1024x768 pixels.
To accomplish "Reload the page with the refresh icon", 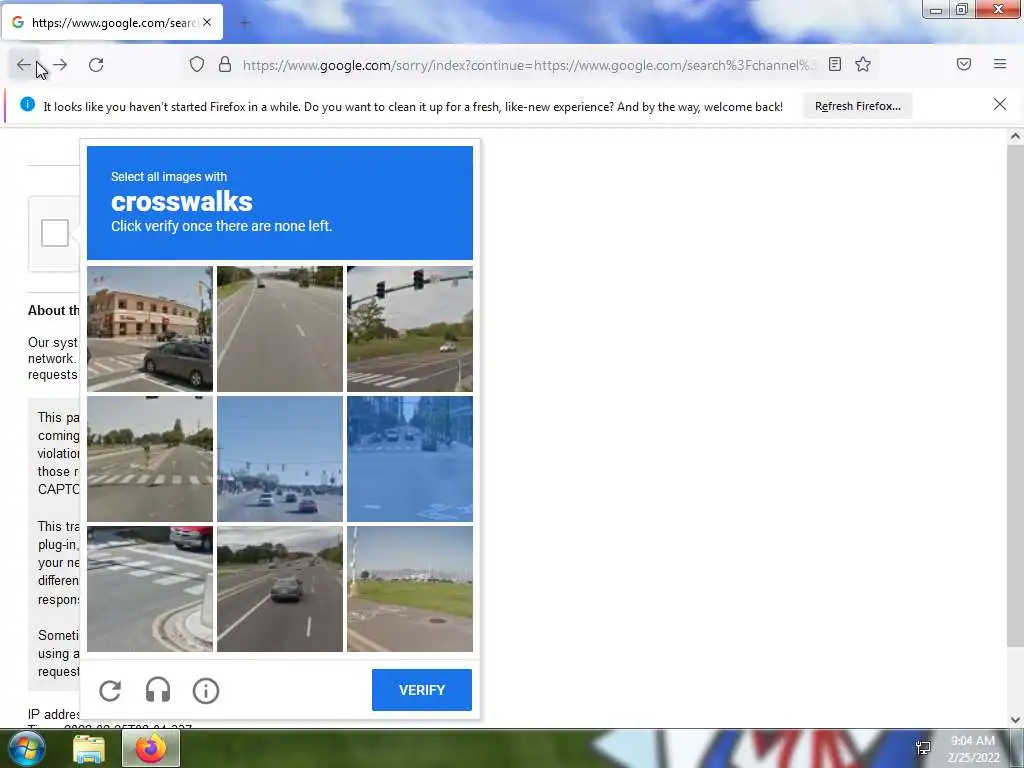I will pos(96,65).
